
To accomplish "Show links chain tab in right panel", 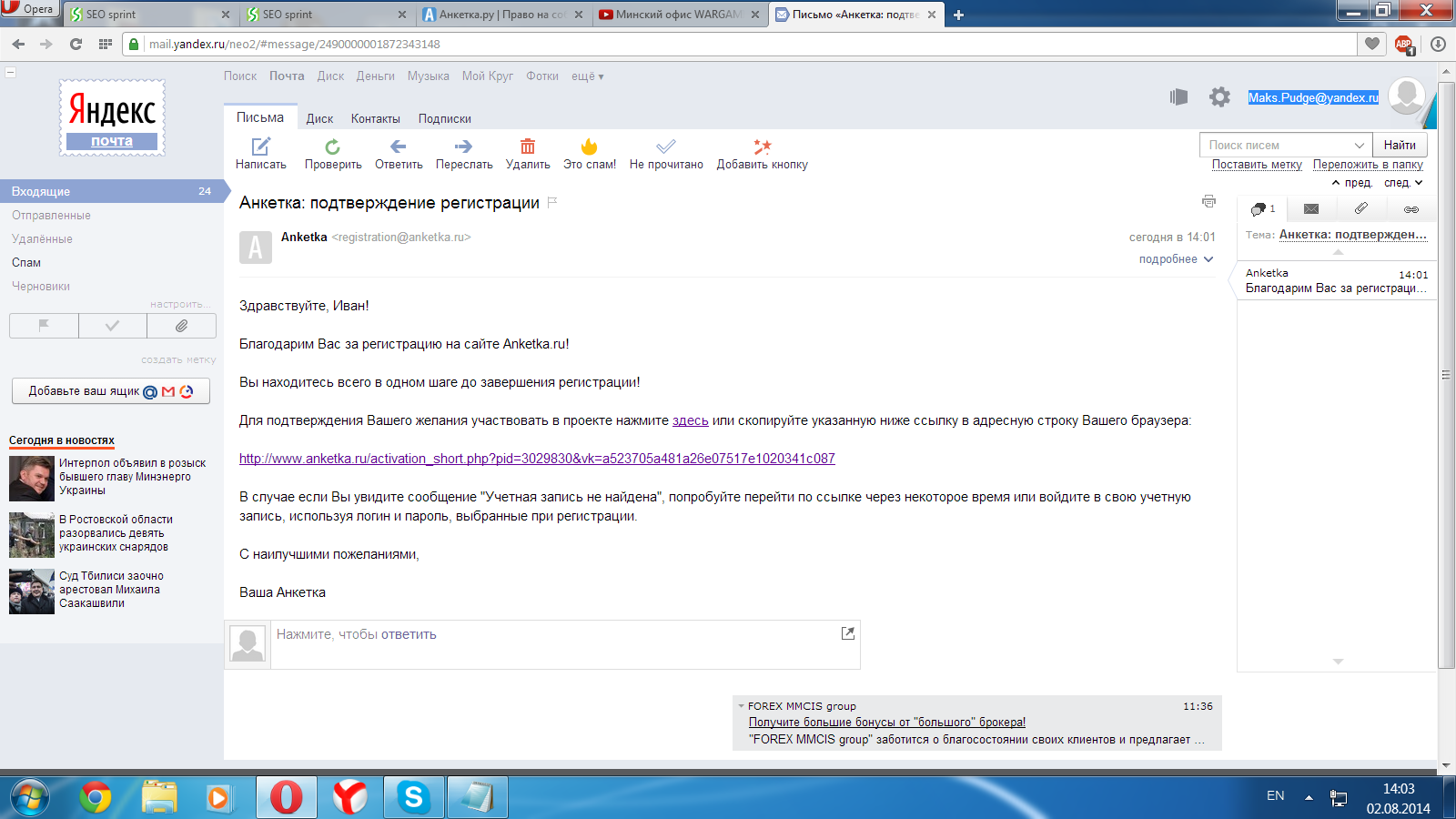I will coord(1411,209).
